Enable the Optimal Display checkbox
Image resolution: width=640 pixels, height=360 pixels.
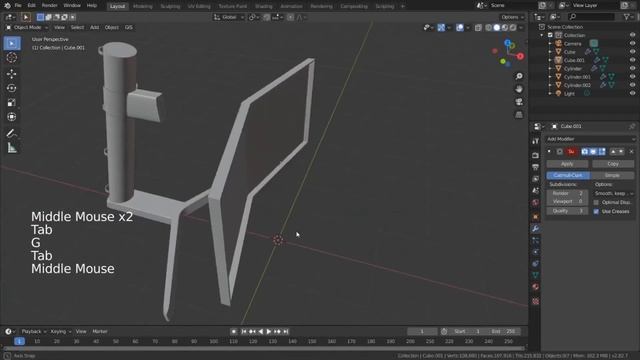tap(596, 202)
